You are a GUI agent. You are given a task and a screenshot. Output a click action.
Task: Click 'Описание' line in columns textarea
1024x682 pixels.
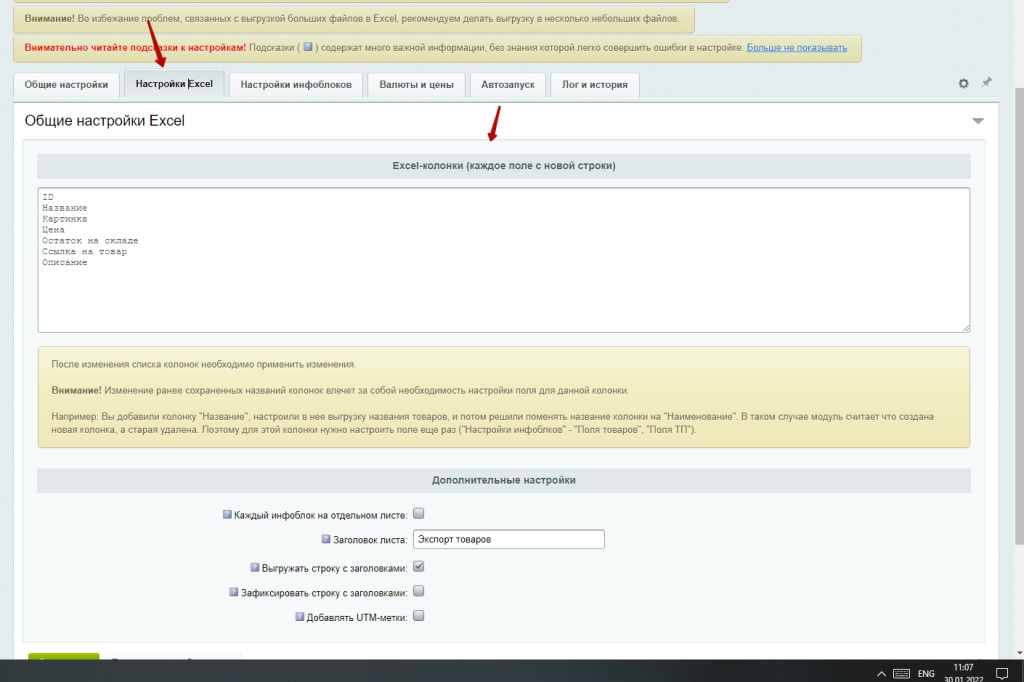[65, 263]
